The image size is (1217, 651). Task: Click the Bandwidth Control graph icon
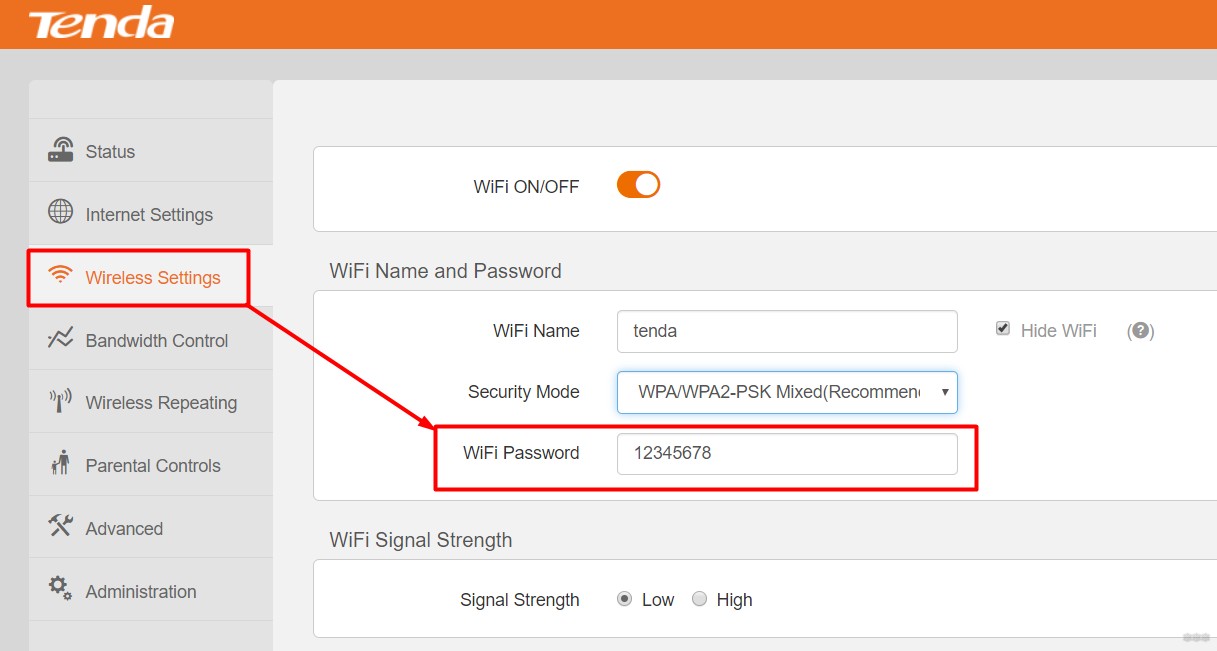[61, 338]
